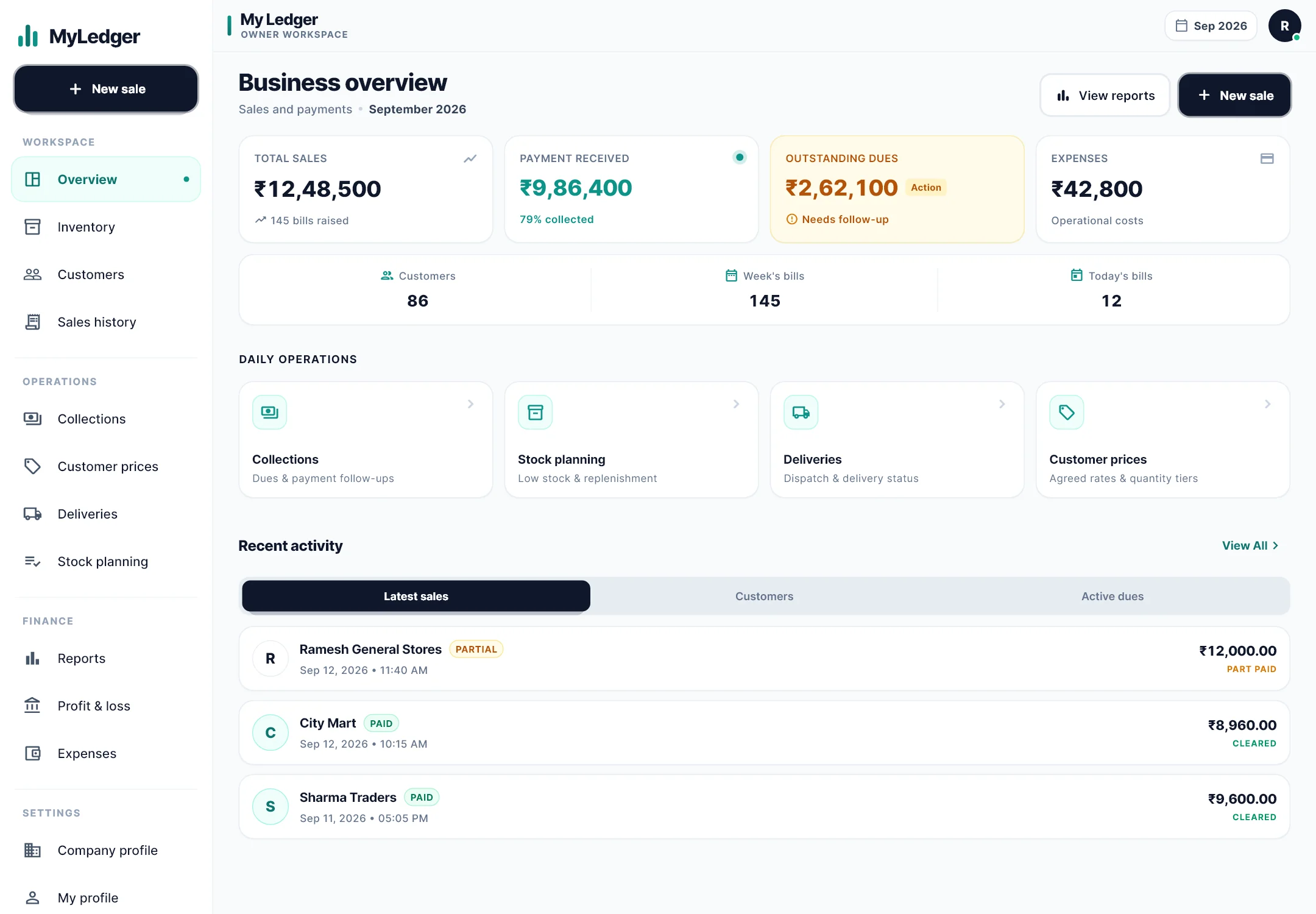Open the Ramesh General Stores sale row

click(x=764, y=659)
